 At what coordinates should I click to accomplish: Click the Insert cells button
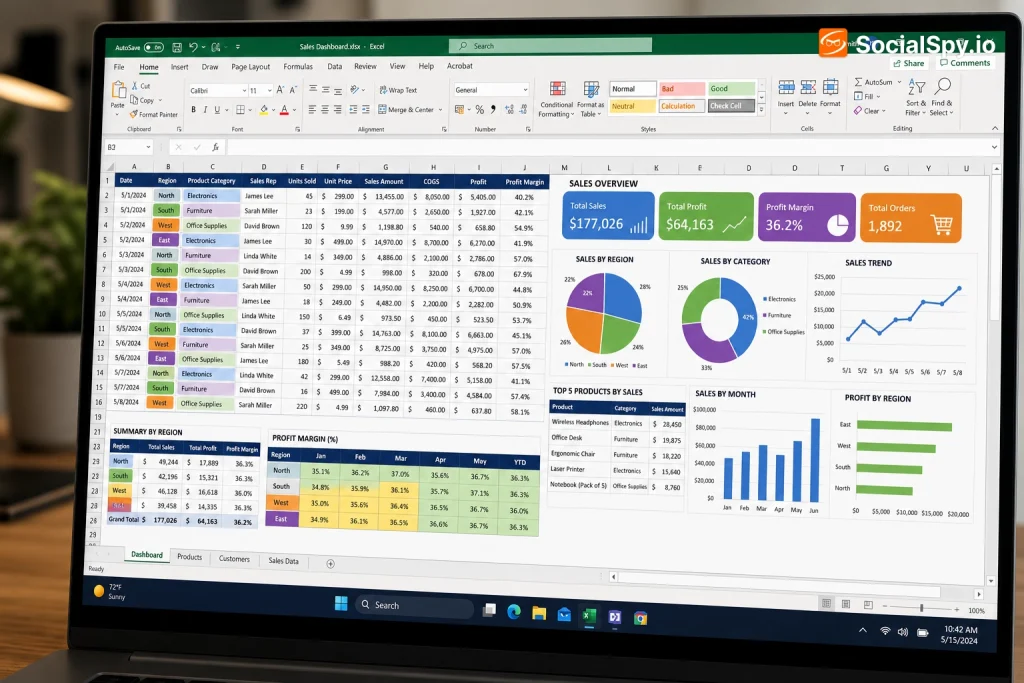pyautogui.click(x=786, y=95)
